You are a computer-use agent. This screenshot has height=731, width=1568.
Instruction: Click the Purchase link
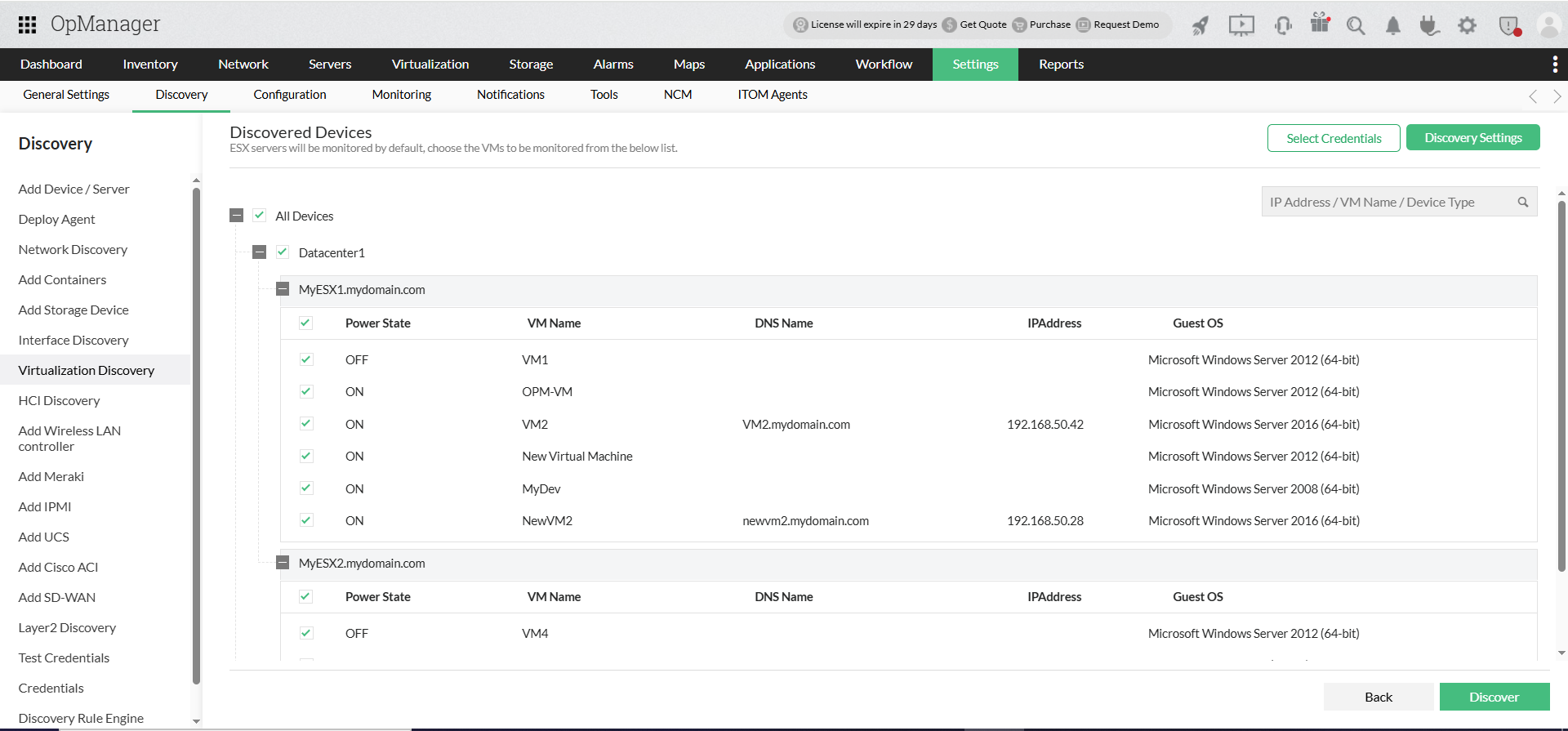[1050, 25]
